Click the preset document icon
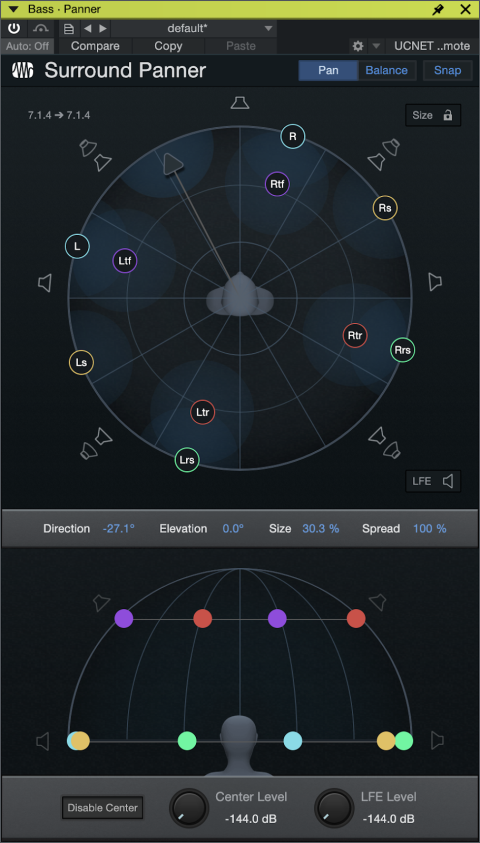Image resolution: width=480 pixels, height=843 pixels. pyautogui.click(x=69, y=28)
